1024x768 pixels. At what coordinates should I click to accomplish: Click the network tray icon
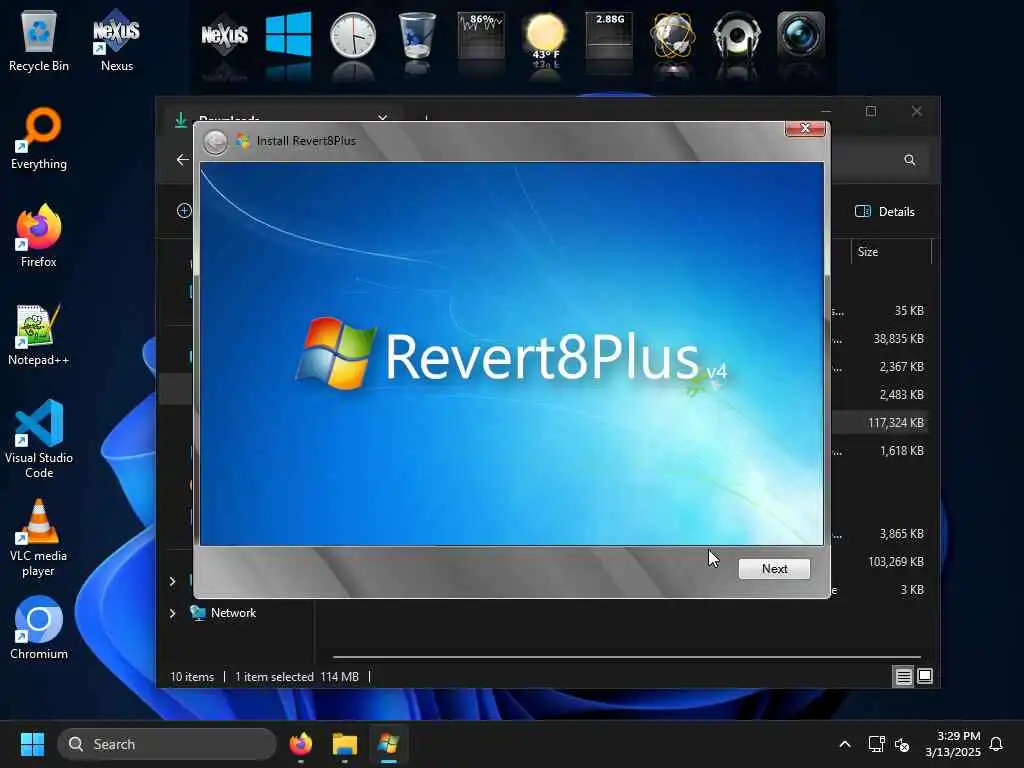(876, 744)
